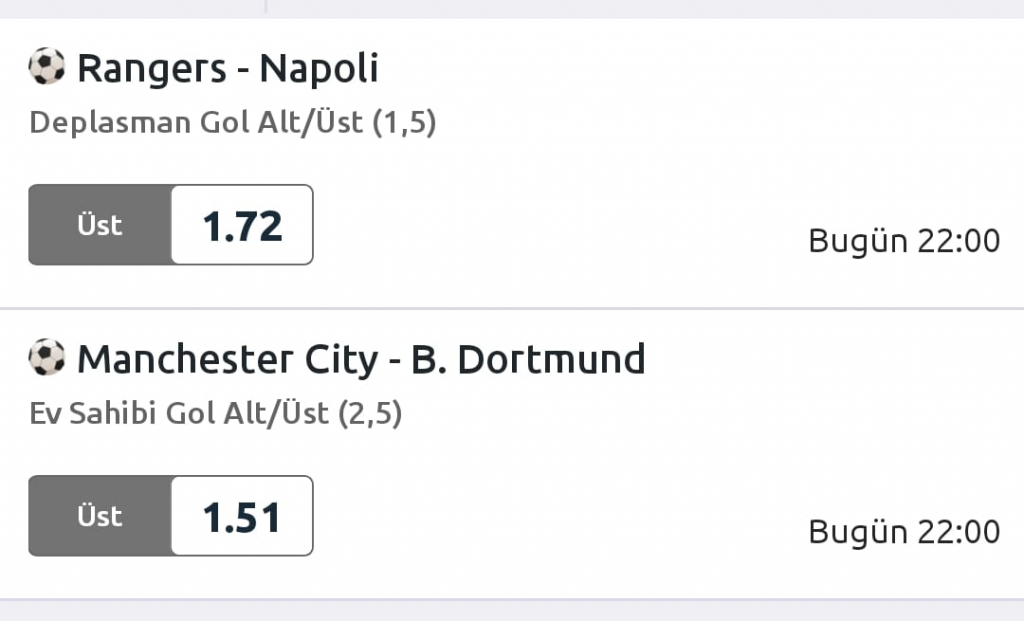
Task: Click empty space right of the 1.51 odds
Action: 550,516
